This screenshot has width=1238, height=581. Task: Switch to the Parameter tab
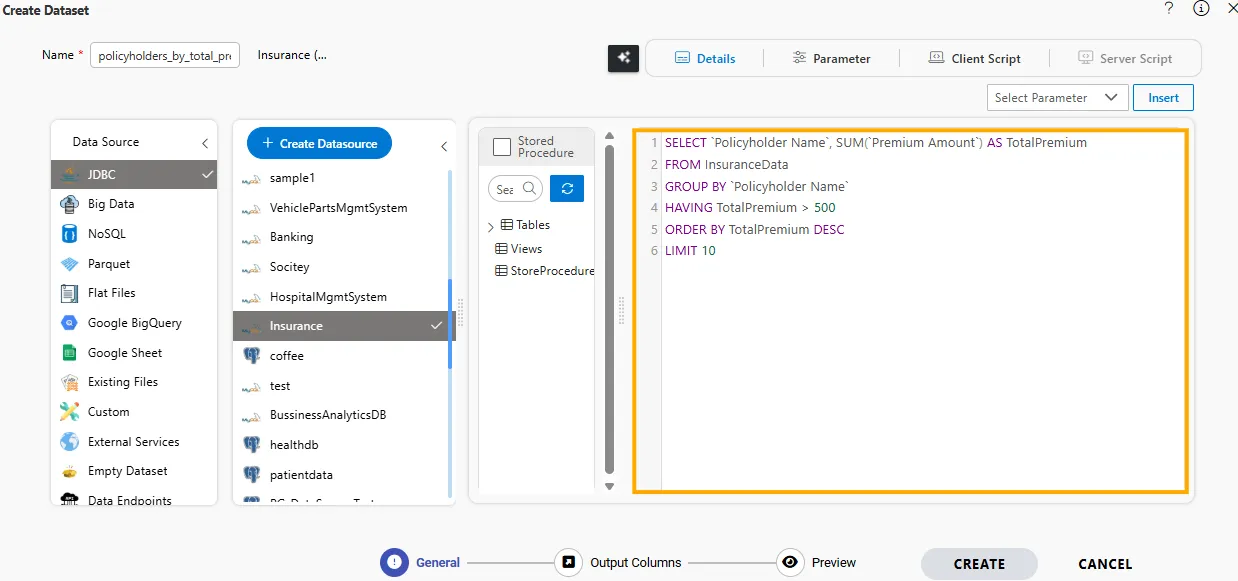831,59
